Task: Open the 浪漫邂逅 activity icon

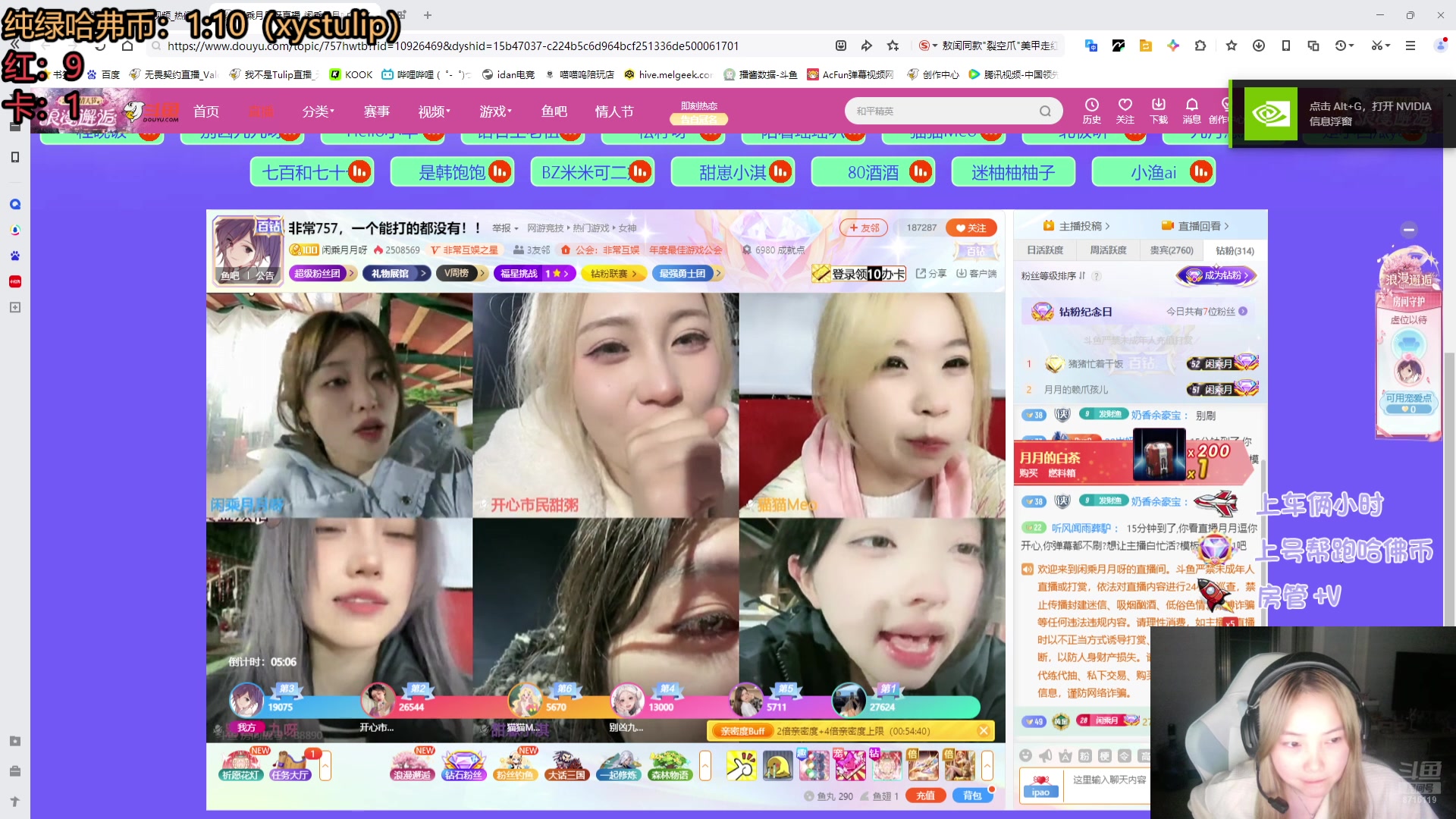Action: point(412,765)
